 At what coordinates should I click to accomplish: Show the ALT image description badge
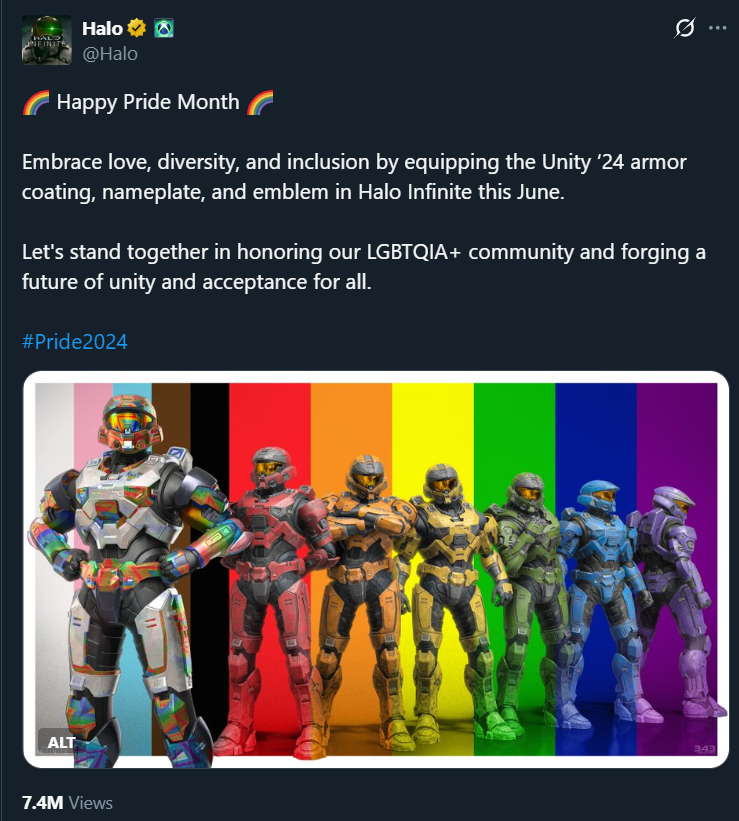61,742
